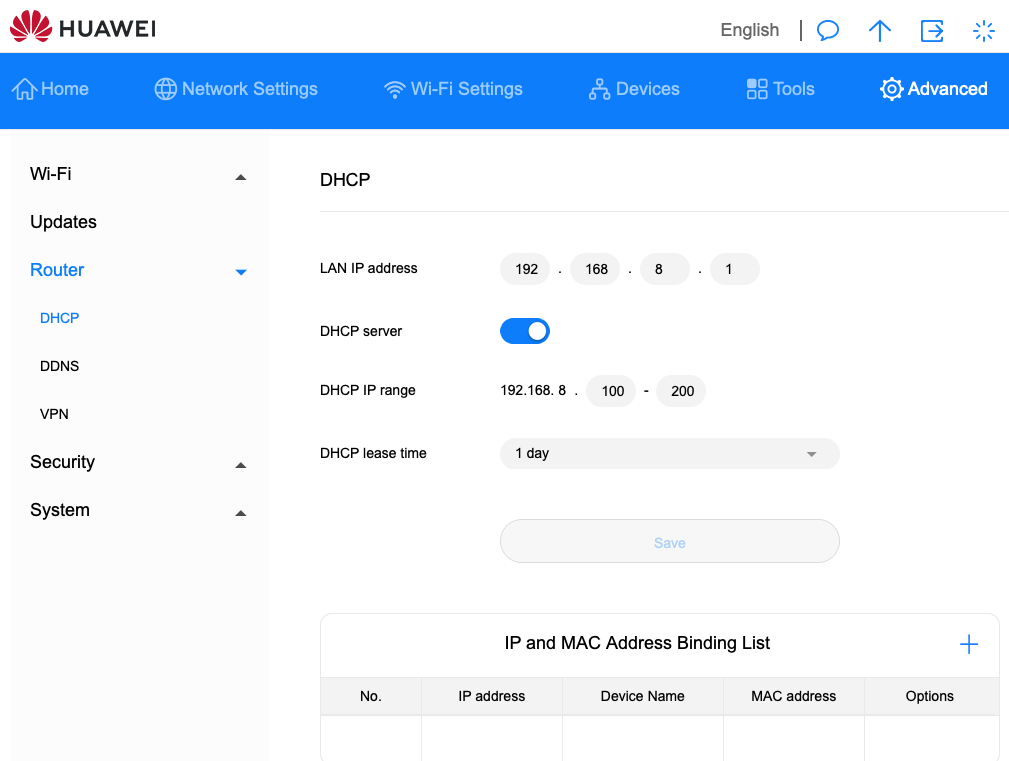Viewport: 1009px width, 761px height.
Task: Click the Router sidebar label
Action: coord(57,270)
